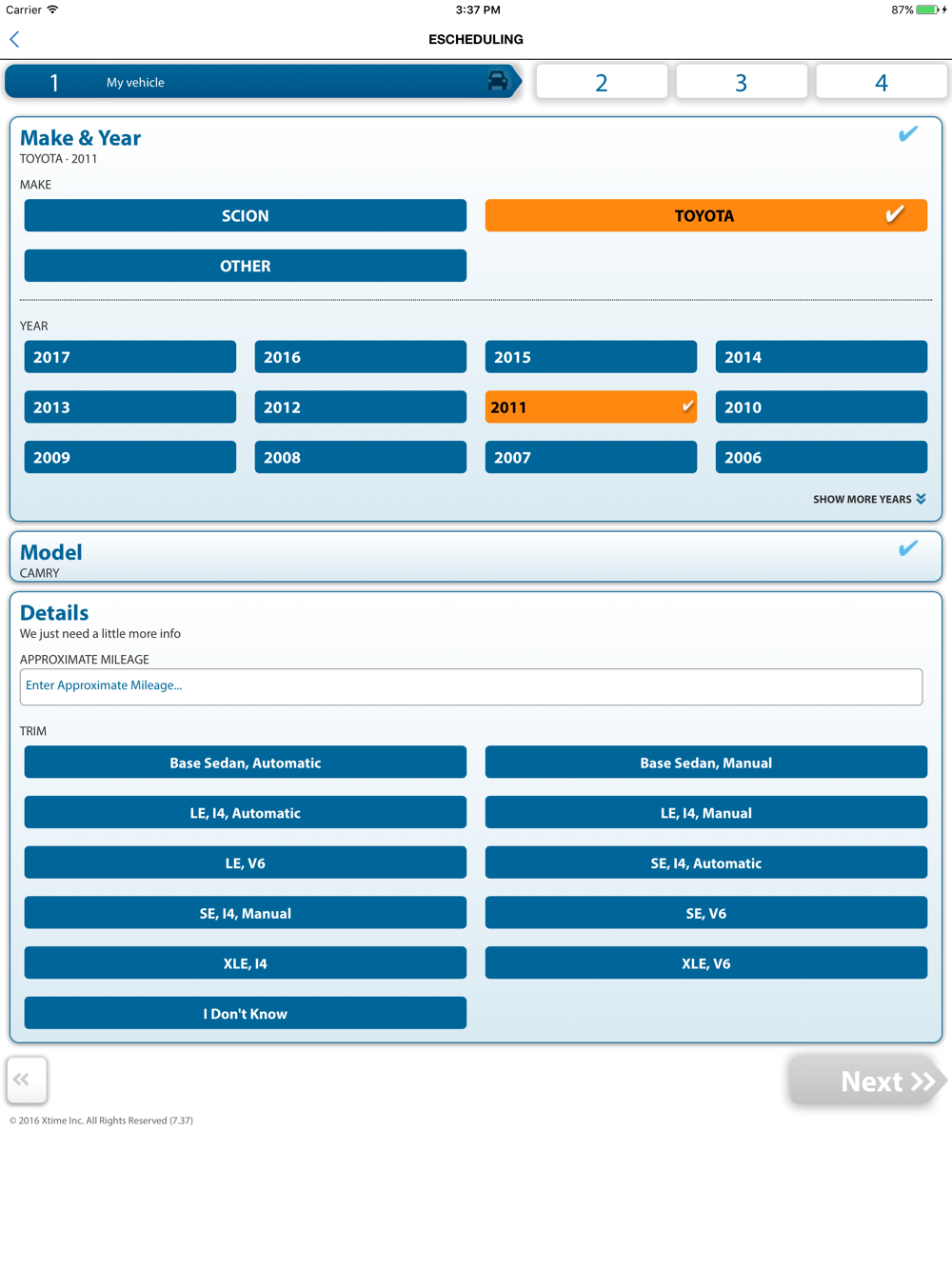Screen dimensions: 952x1270
Task: Choose SE, I4, Automatic trim
Action: coord(706,863)
